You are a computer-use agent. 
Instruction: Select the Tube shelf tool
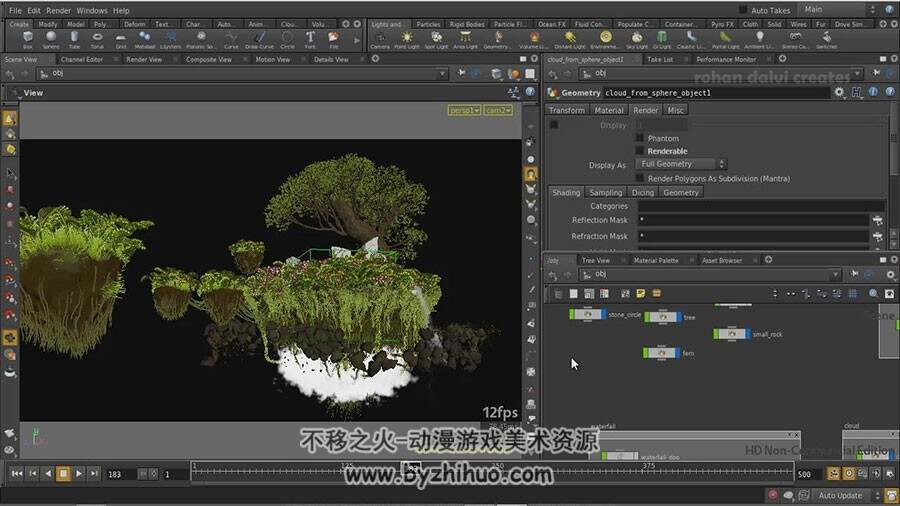tap(74, 40)
